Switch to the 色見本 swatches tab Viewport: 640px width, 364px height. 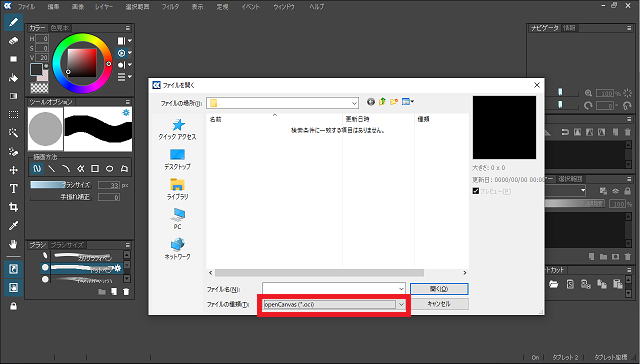[60, 28]
